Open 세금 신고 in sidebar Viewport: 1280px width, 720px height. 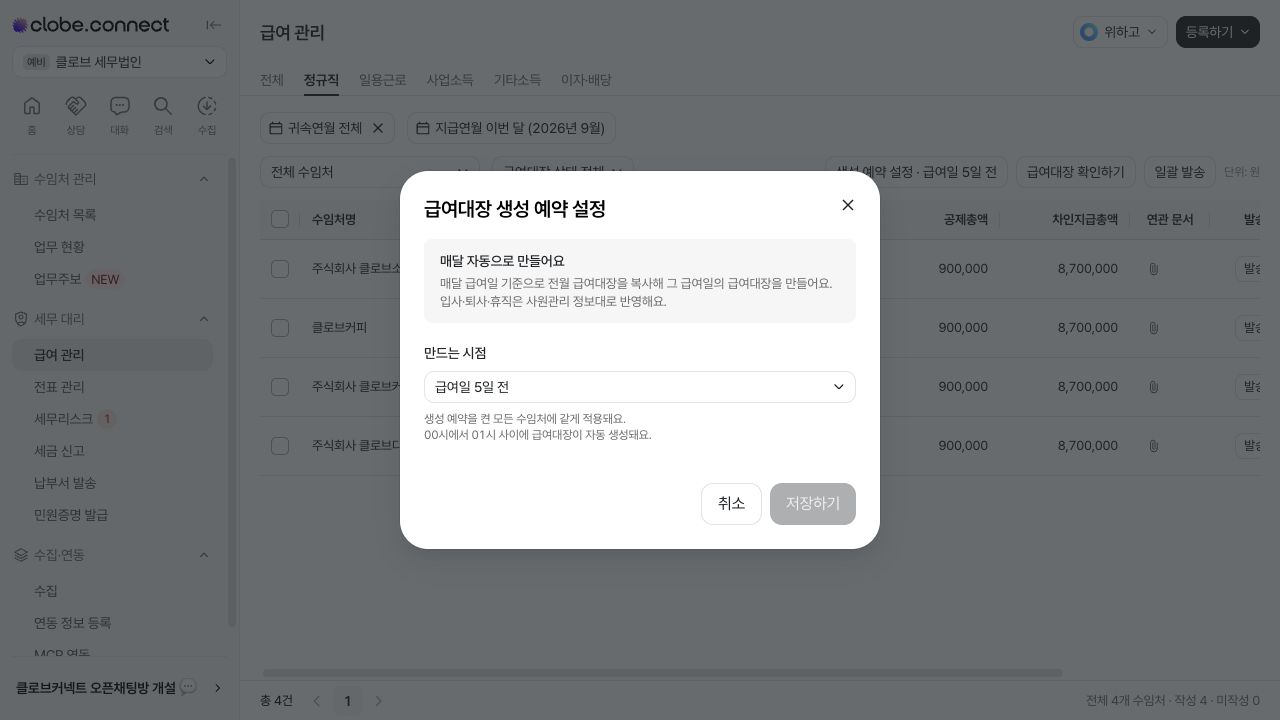[x=112, y=451]
